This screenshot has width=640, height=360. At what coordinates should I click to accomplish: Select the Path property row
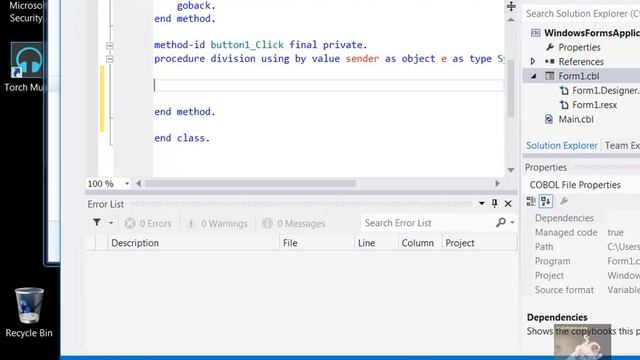(582, 247)
